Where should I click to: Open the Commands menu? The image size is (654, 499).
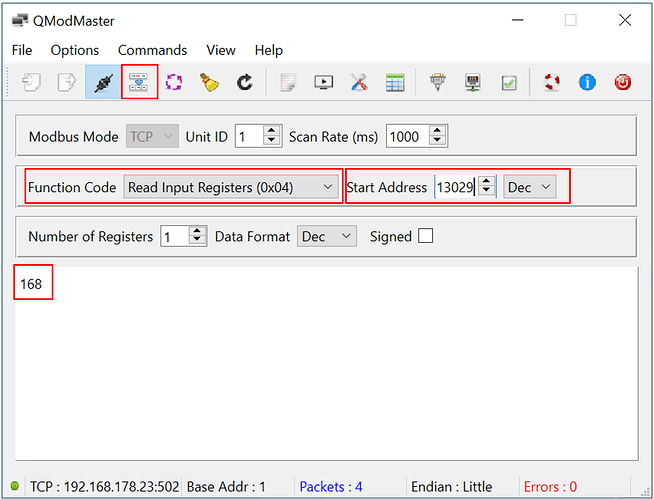point(152,50)
